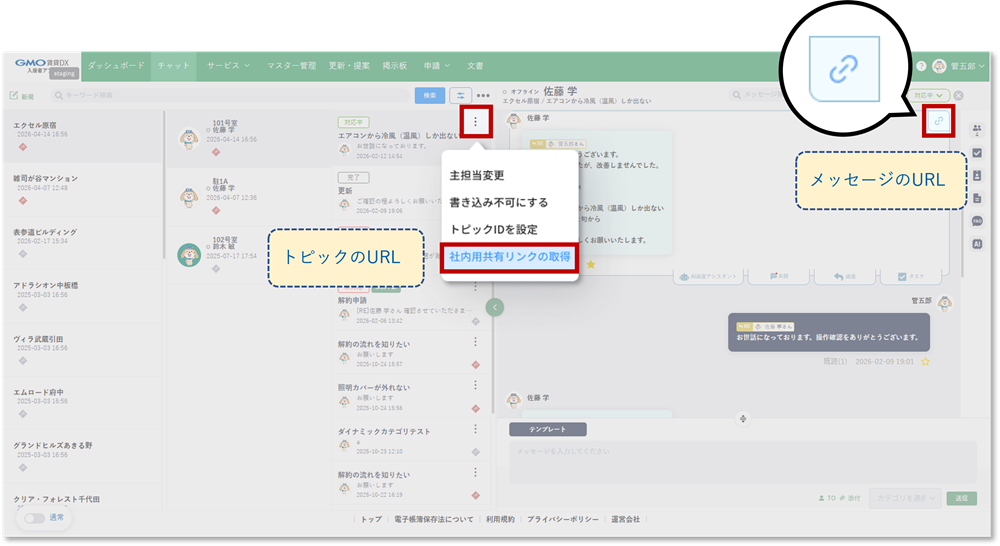
Task: Click the help question mark icon
Action: pos(920,66)
